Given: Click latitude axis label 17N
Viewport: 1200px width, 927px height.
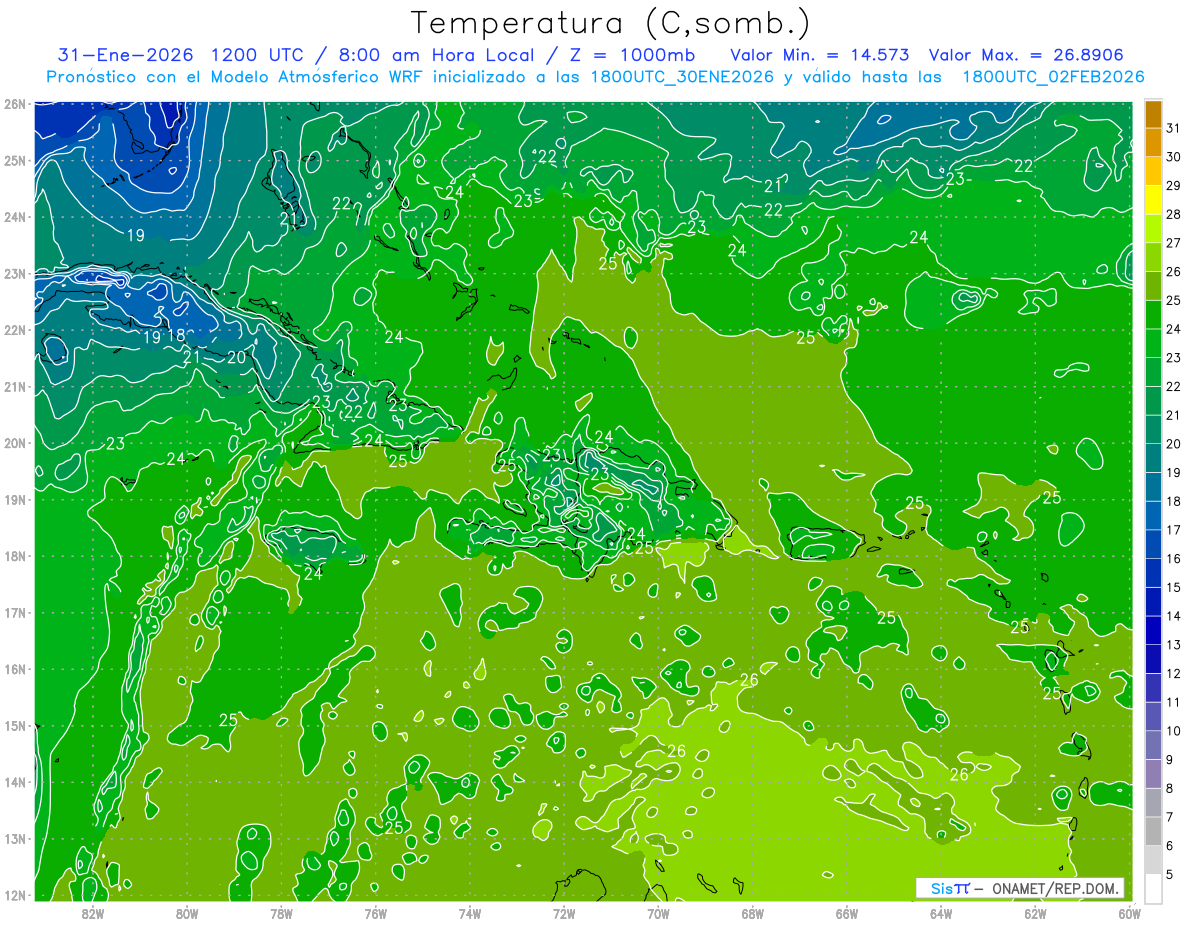Looking at the screenshot, I should (x=14, y=612).
